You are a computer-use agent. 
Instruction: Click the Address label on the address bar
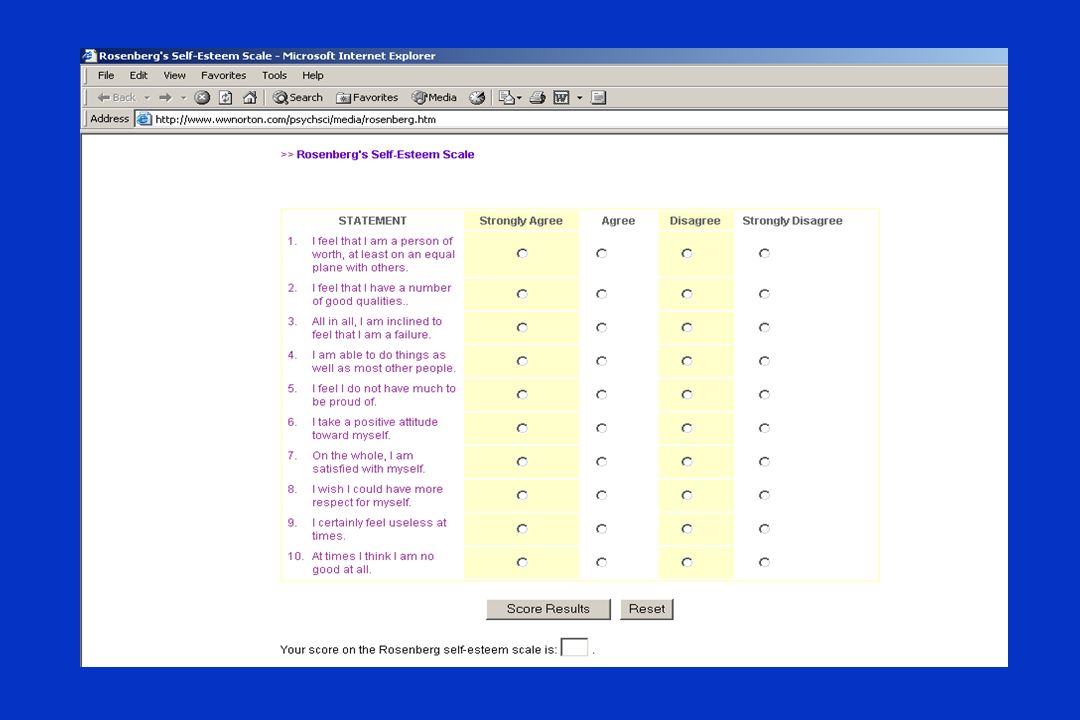tap(110, 119)
